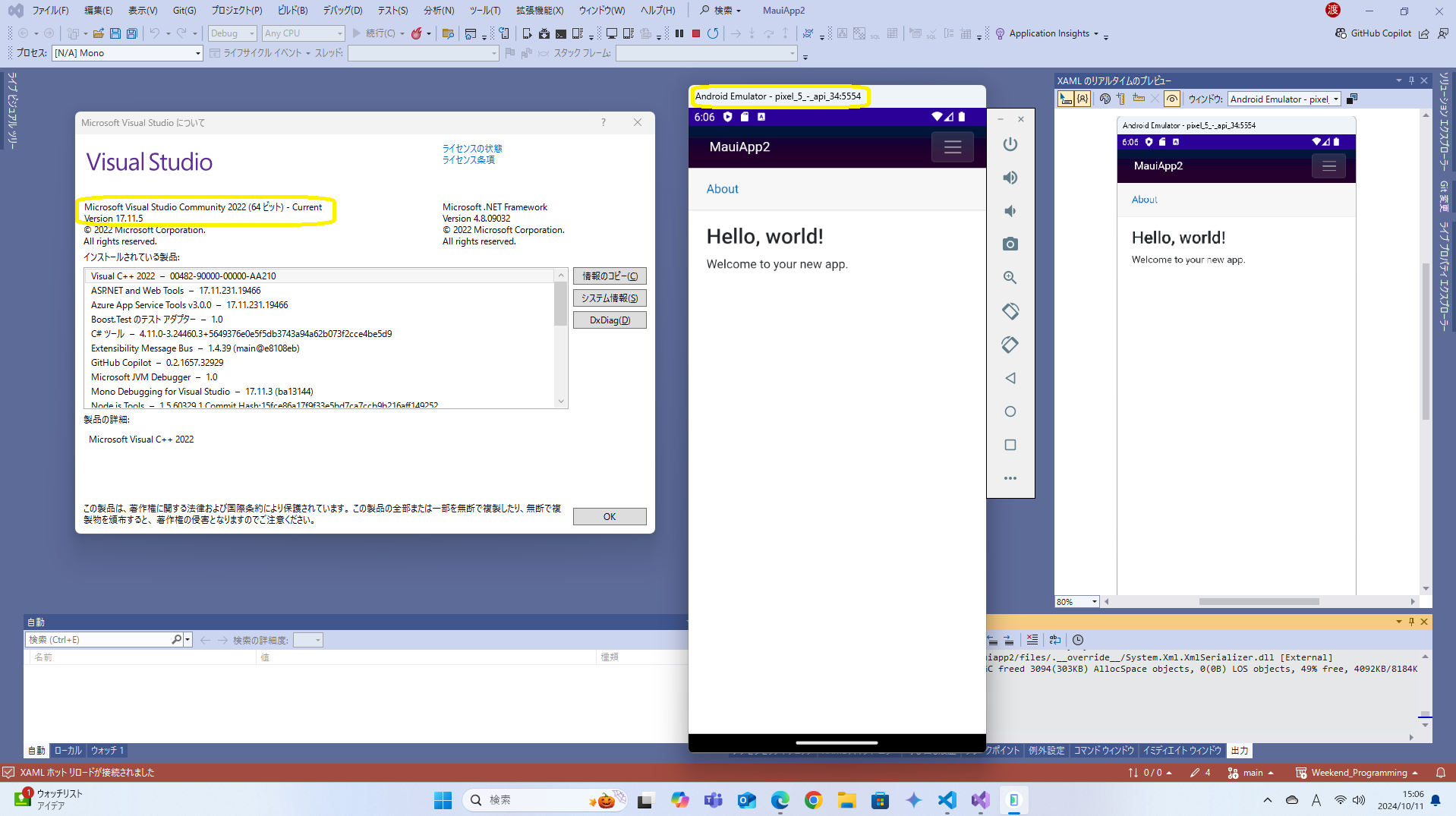Open the ライセンス条項 link

point(468,160)
